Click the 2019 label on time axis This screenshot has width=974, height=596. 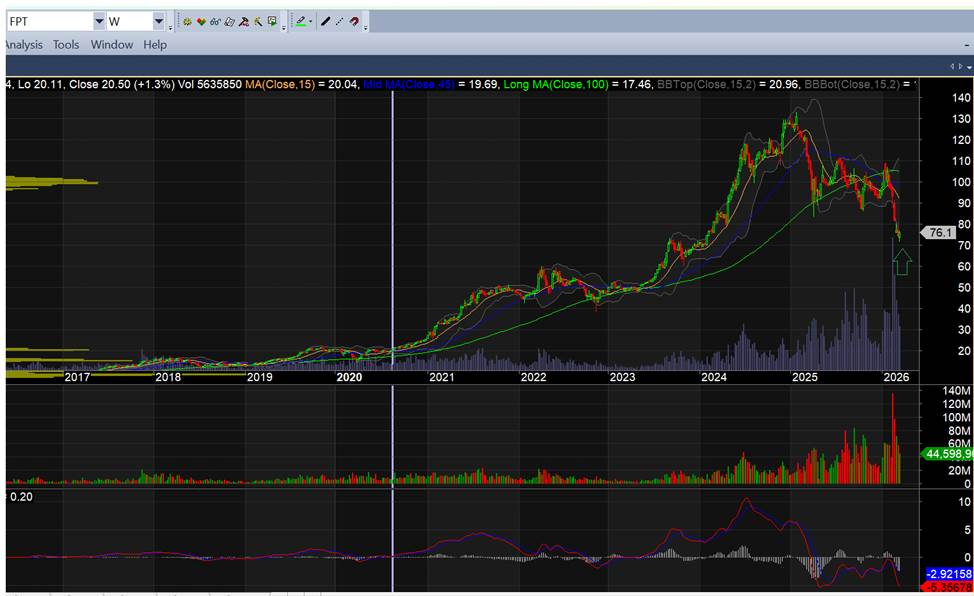point(260,377)
